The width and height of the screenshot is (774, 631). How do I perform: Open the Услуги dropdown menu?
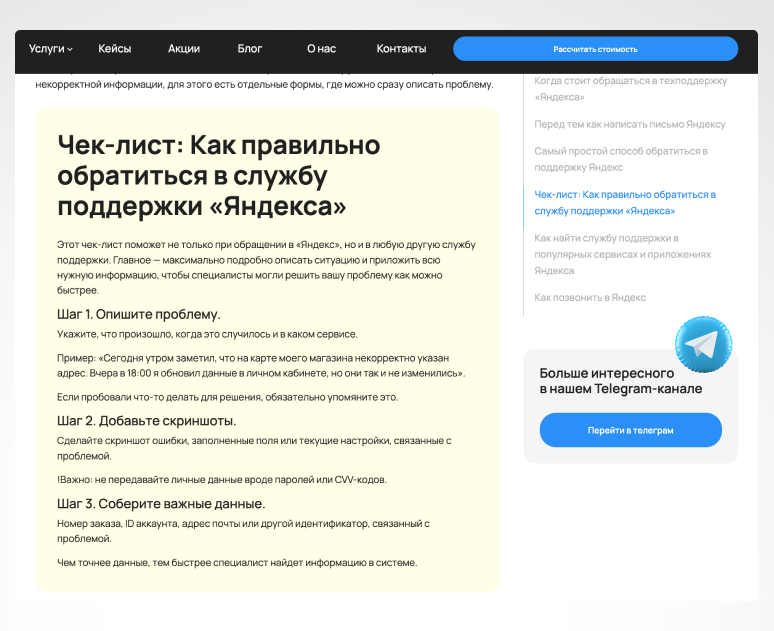pos(51,49)
